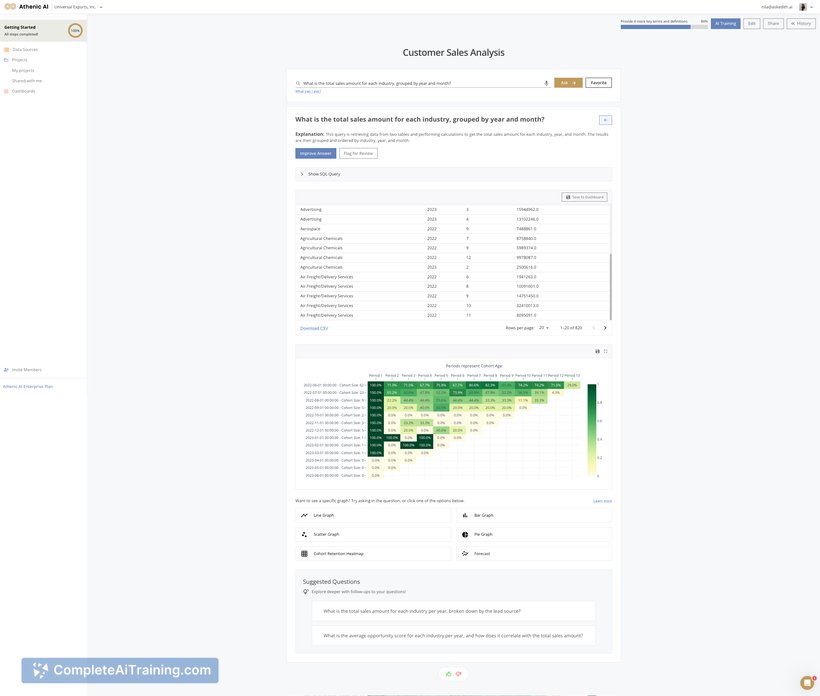Click Flag for Review
Image resolution: width=820 pixels, height=696 pixels.
coord(358,153)
